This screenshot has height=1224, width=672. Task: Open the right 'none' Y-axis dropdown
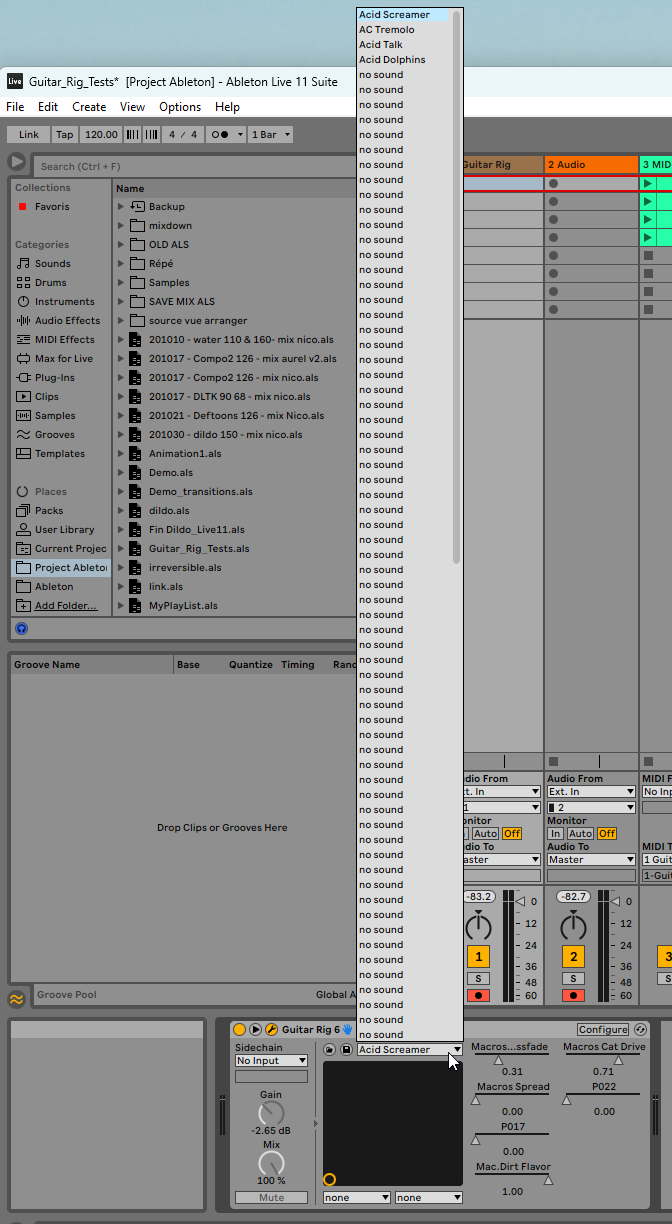(429, 1197)
